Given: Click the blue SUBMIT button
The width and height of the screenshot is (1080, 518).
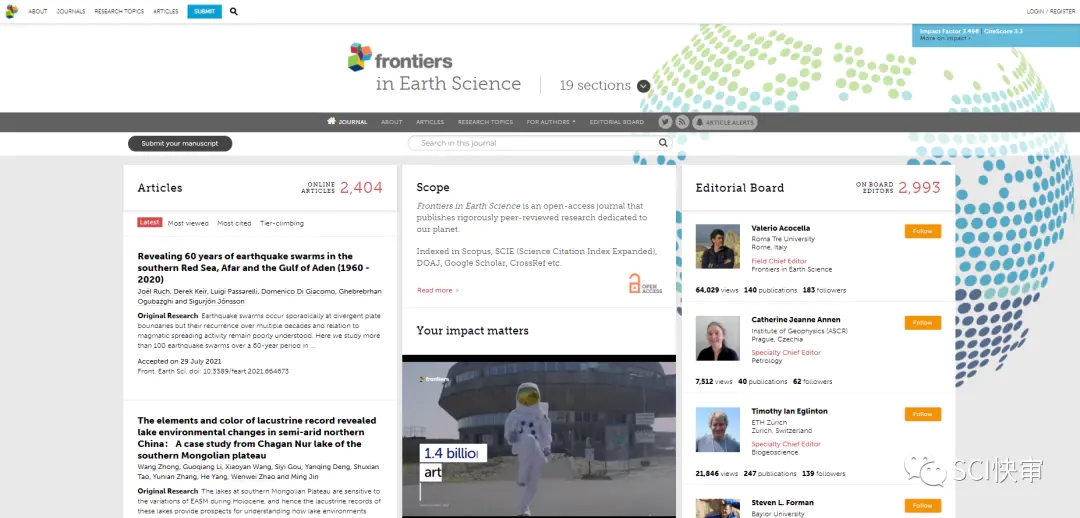Looking at the screenshot, I should [x=205, y=11].
